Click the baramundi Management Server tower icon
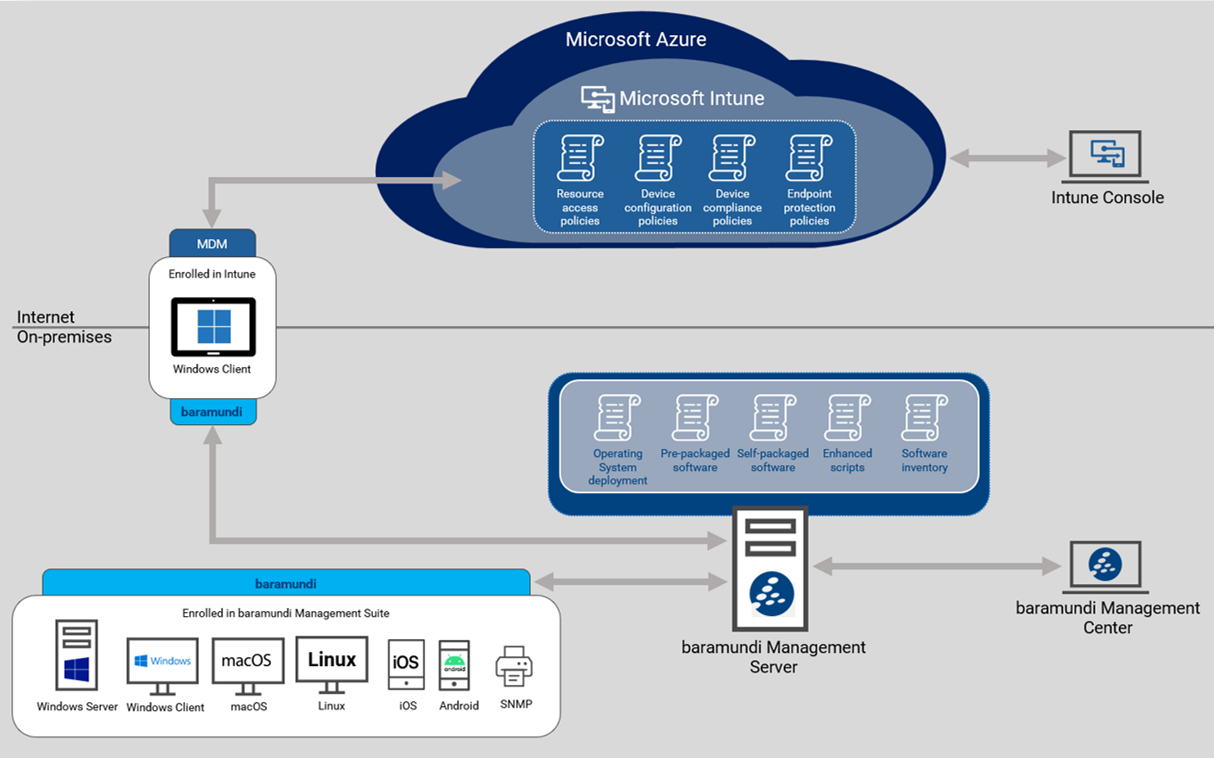The height and width of the screenshot is (758, 1214). click(770, 569)
